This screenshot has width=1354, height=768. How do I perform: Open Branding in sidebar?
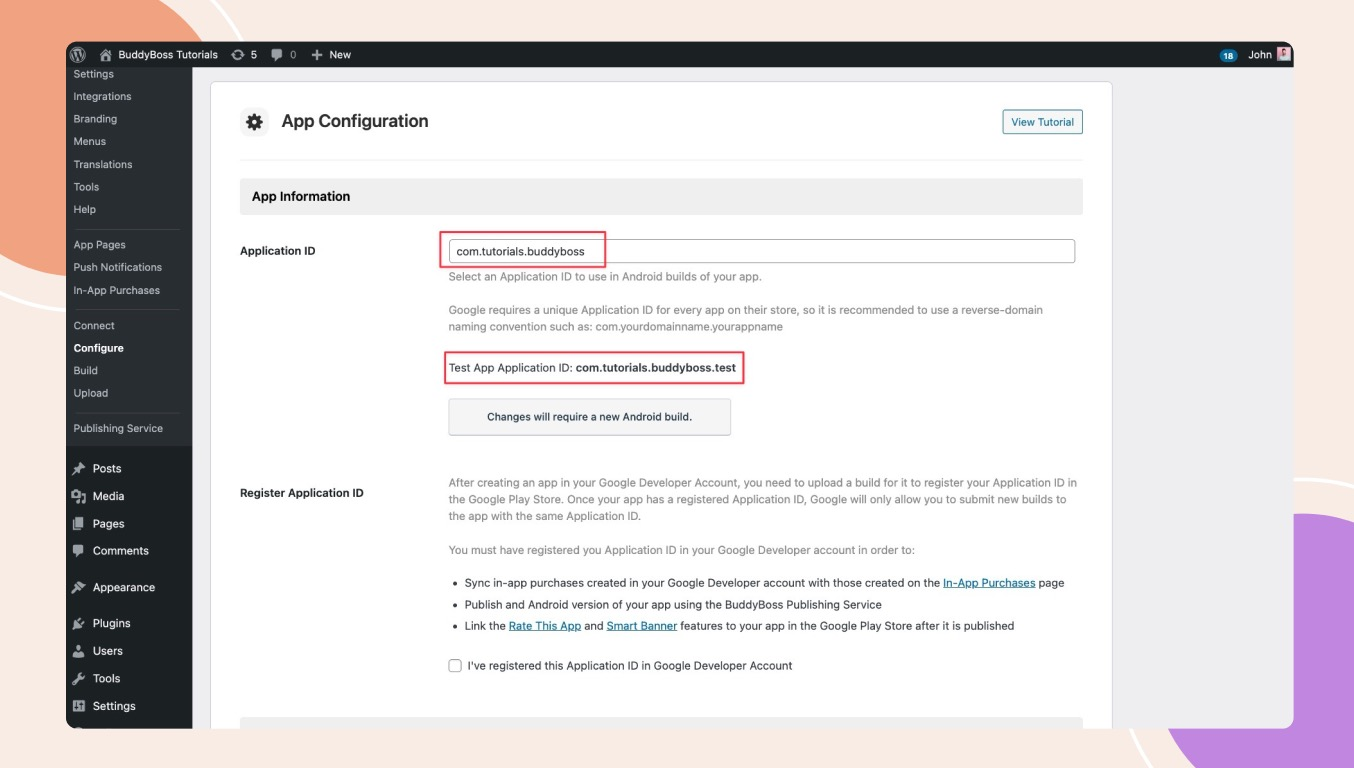coord(95,119)
